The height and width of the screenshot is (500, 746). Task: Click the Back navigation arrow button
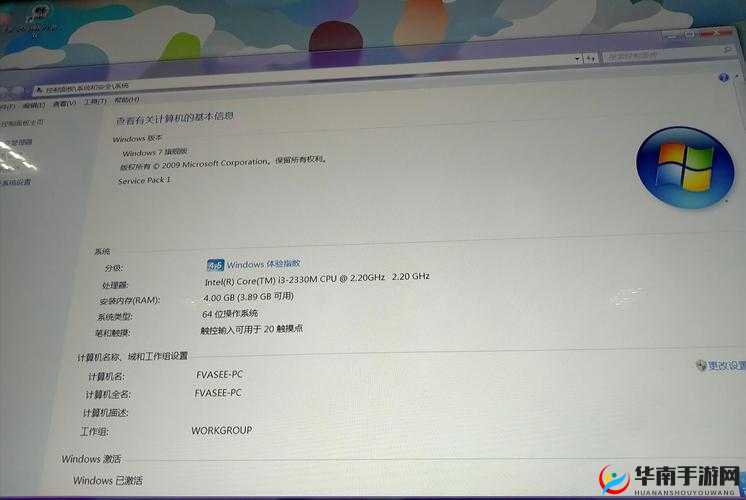5,91
